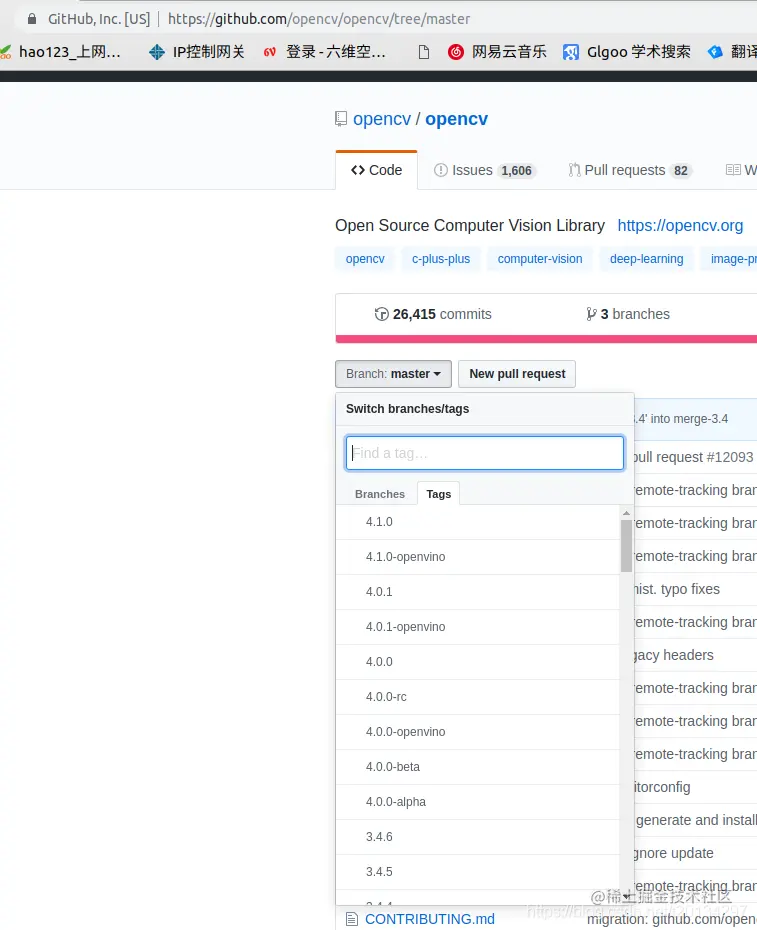The height and width of the screenshot is (930, 757).
Task: Open the CONTRIBUTING.md file
Action: tap(430, 919)
